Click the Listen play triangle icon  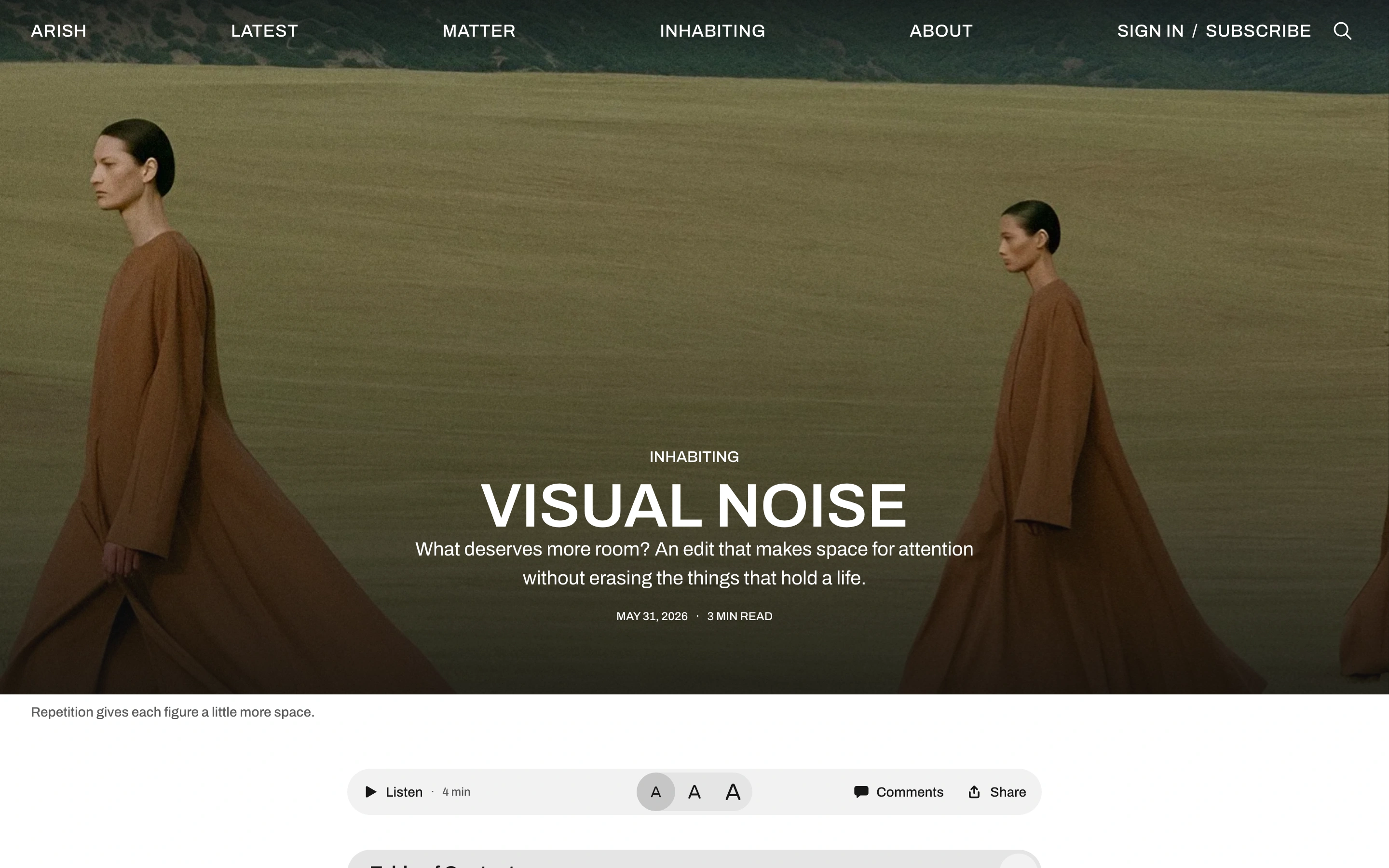click(x=371, y=792)
